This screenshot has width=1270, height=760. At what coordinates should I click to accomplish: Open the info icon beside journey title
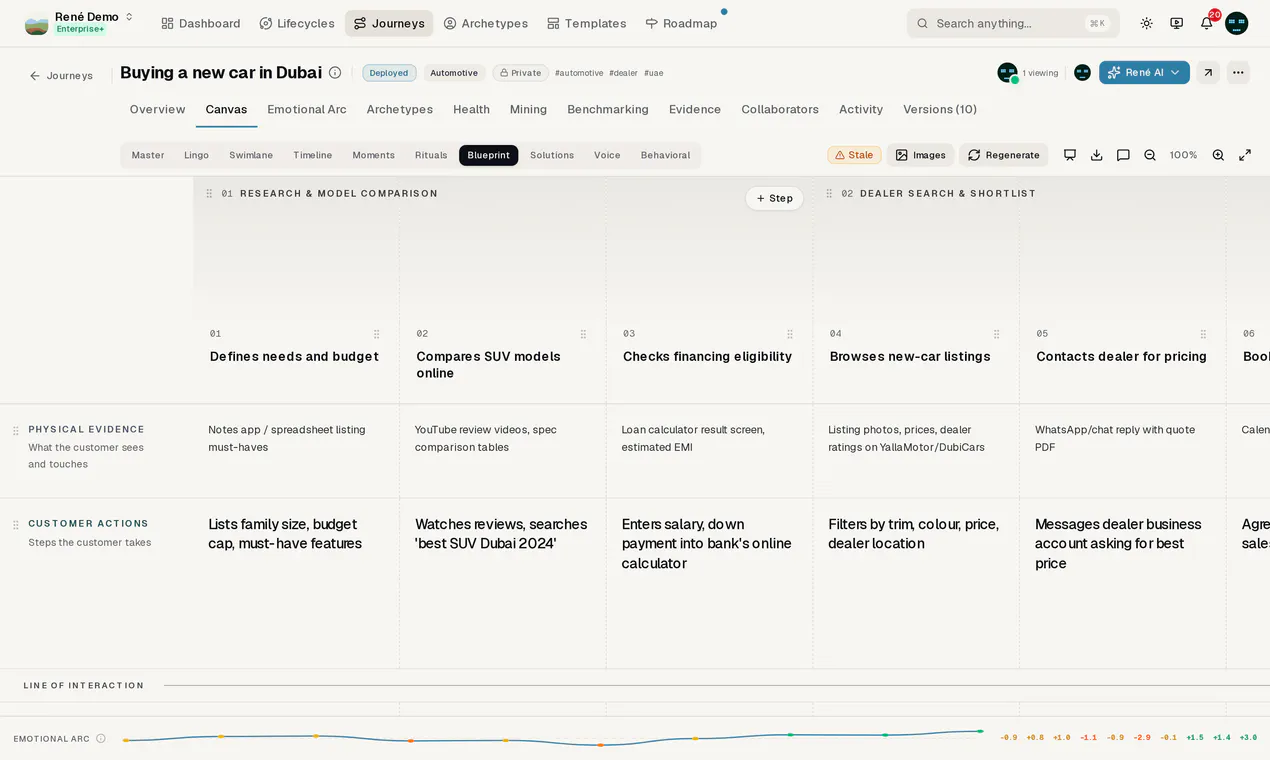(335, 73)
